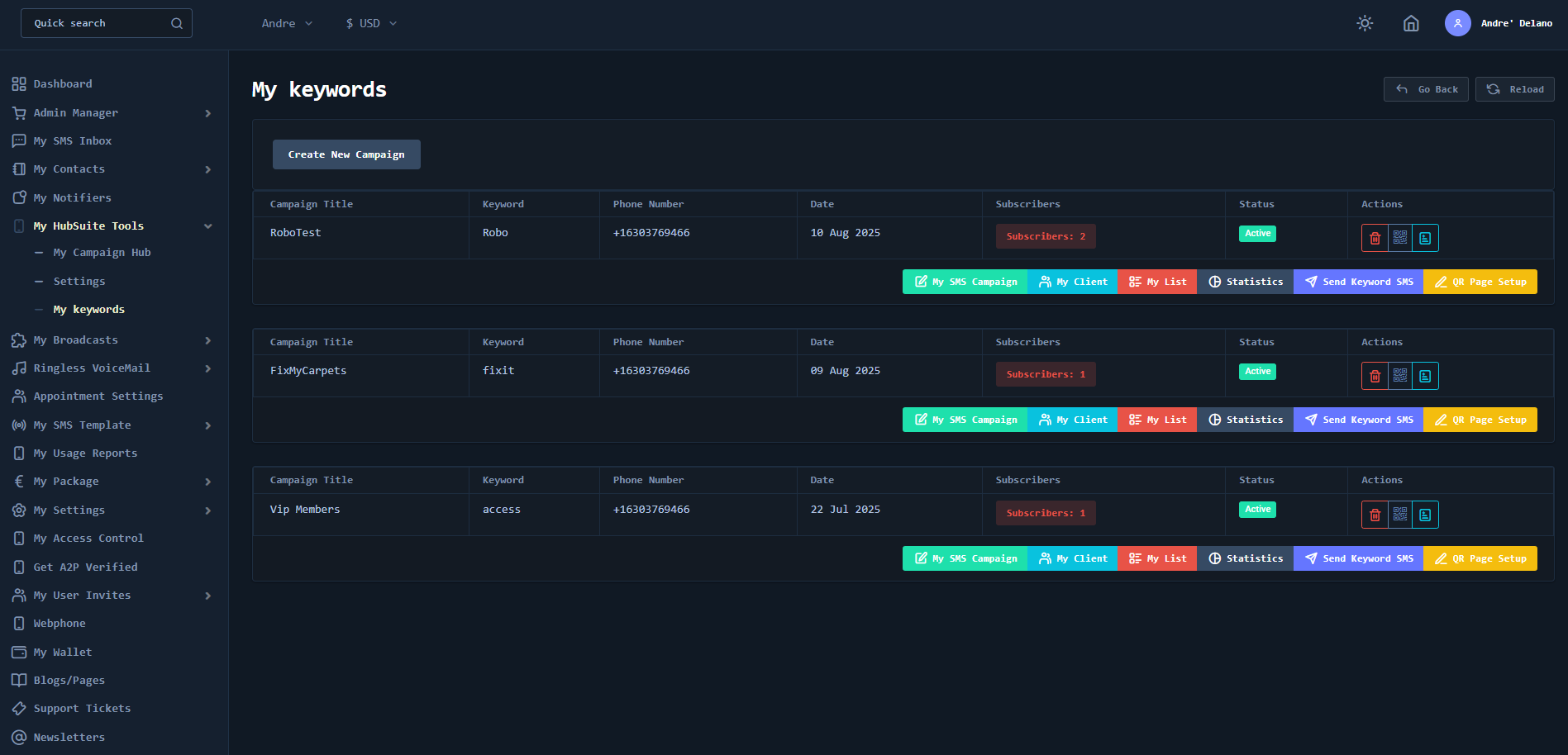Expand the Admin Manager sidebar section
The image size is (1568, 755).
207,113
